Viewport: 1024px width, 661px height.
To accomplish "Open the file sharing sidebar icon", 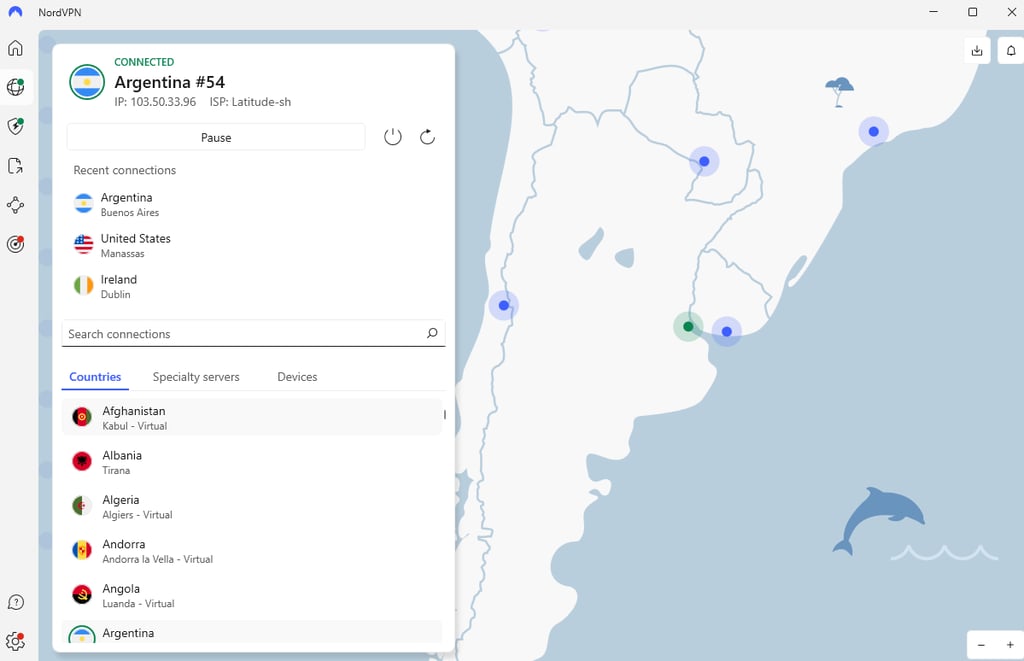I will coord(16,166).
